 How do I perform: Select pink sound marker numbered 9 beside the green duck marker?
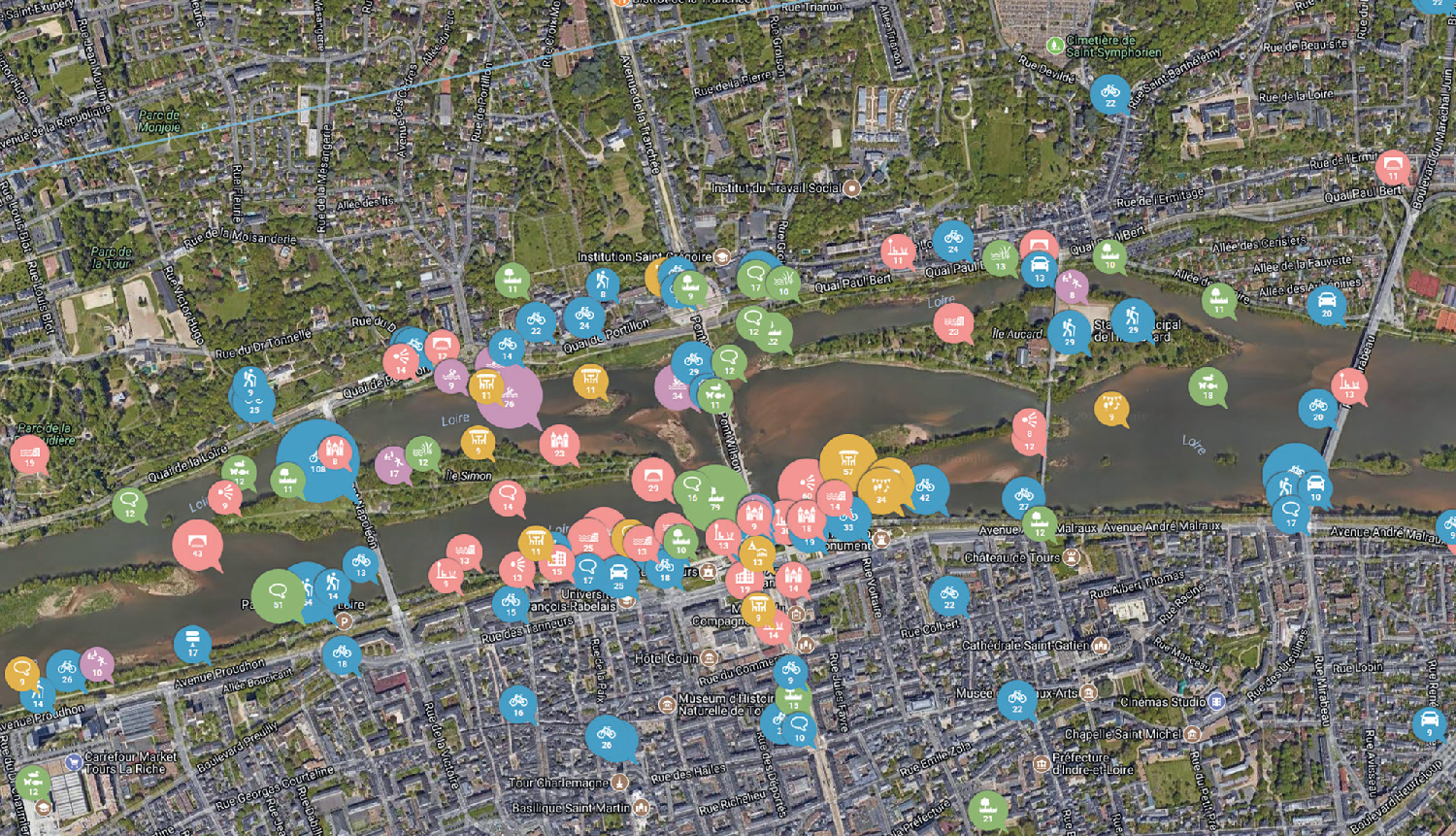point(224,497)
